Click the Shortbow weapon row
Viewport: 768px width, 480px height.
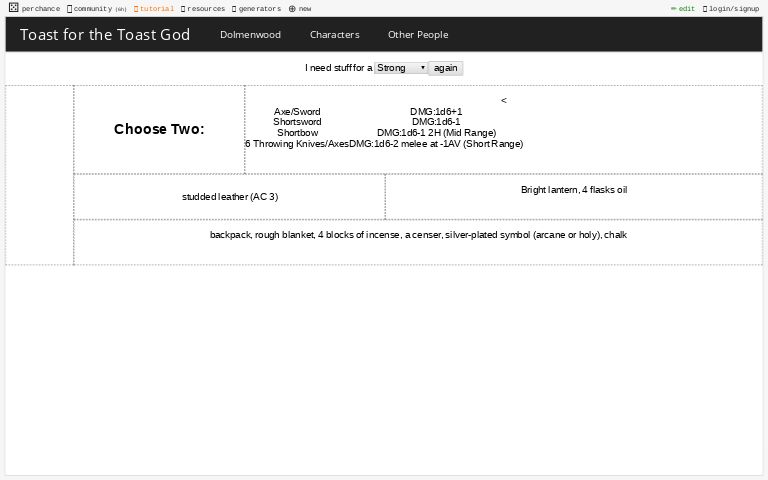point(297,133)
